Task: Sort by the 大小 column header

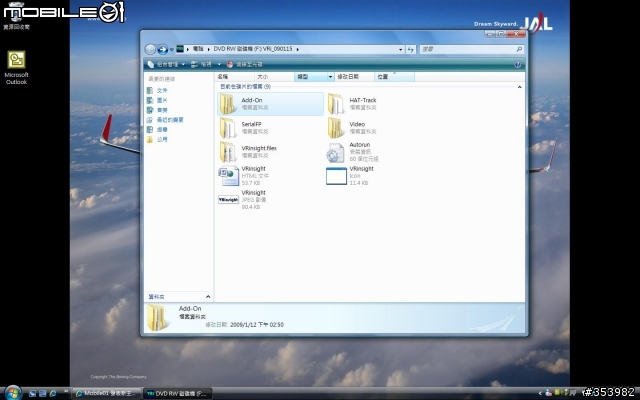Action: (x=274, y=77)
